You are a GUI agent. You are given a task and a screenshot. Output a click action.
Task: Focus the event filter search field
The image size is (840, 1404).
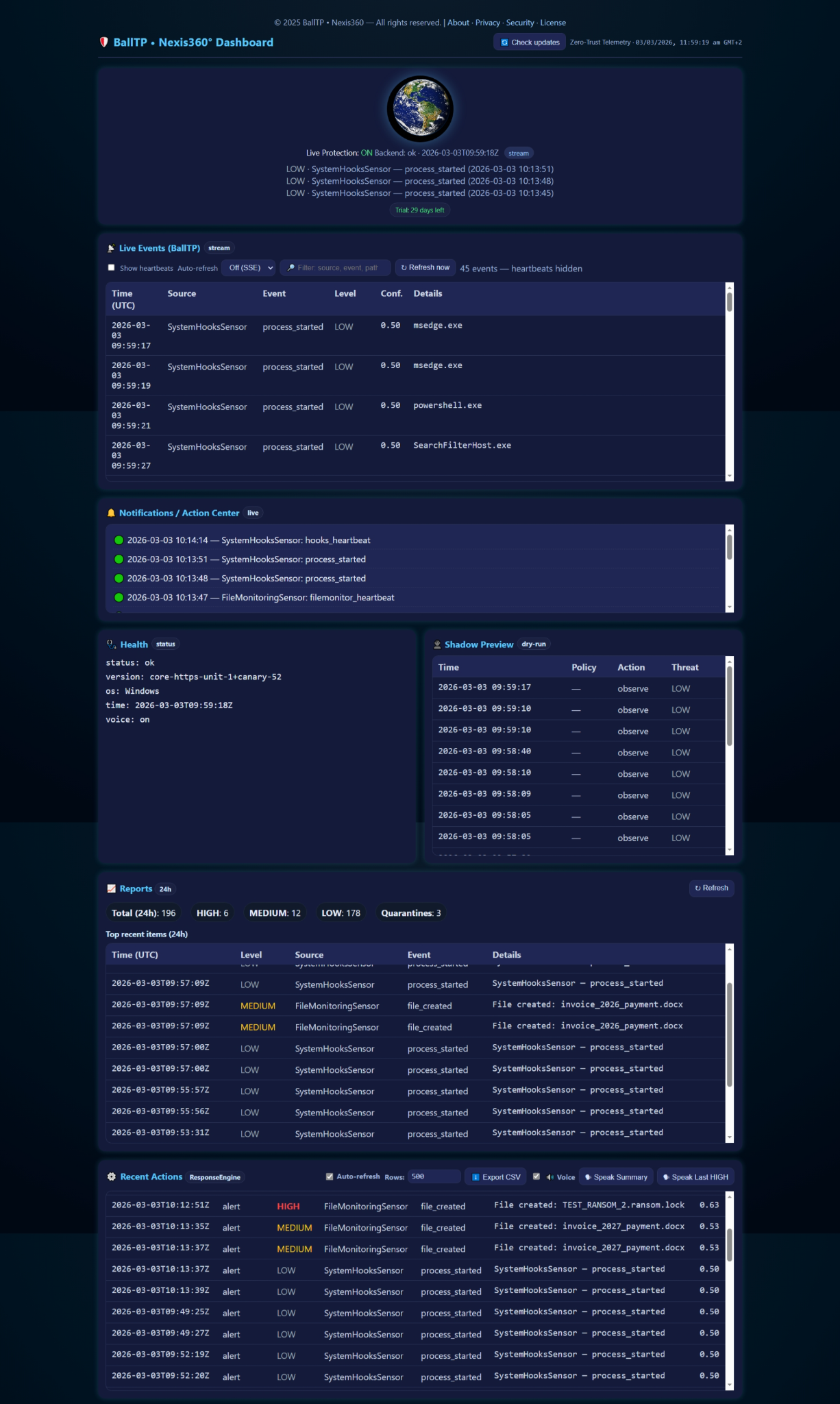(336, 267)
